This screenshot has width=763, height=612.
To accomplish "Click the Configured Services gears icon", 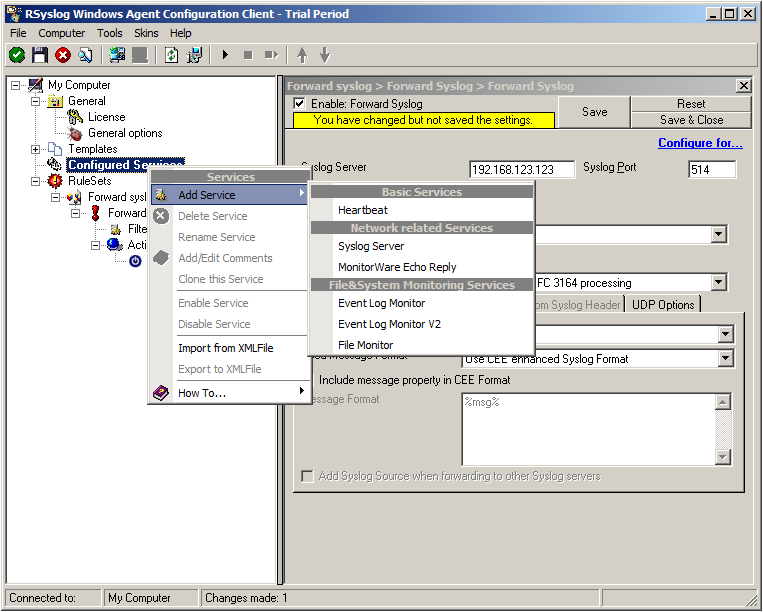I will point(54,164).
